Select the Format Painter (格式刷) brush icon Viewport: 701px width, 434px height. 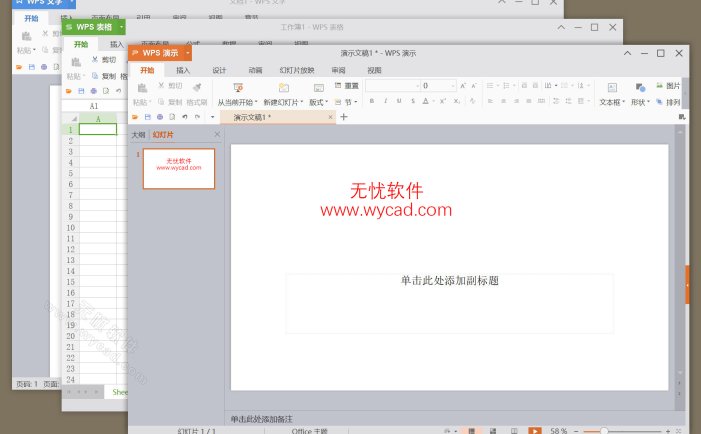(x=197, y=87)
